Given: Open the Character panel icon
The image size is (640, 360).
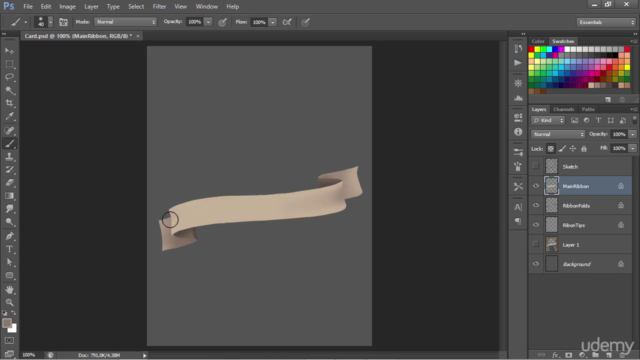Looking at the screenshot, I should click(x=518, y=207).
